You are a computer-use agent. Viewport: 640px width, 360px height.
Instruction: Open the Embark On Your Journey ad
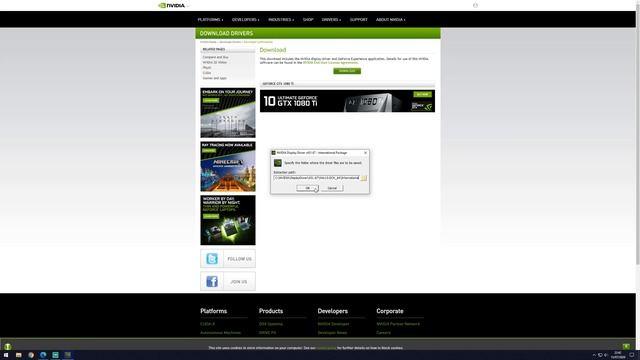pos(228,113)
